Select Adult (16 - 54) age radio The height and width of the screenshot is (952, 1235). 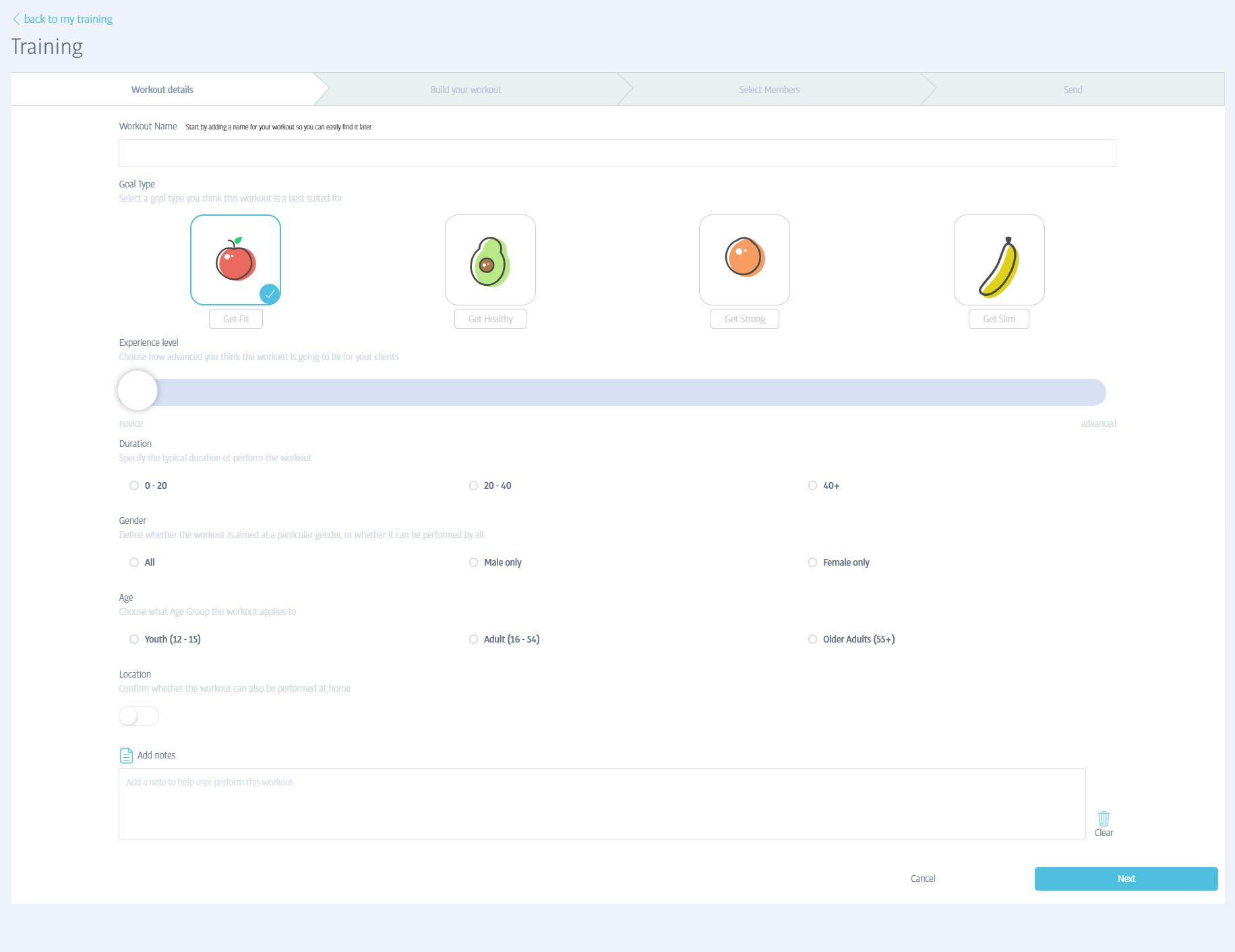pyautogui.click(x=473, y=639)
